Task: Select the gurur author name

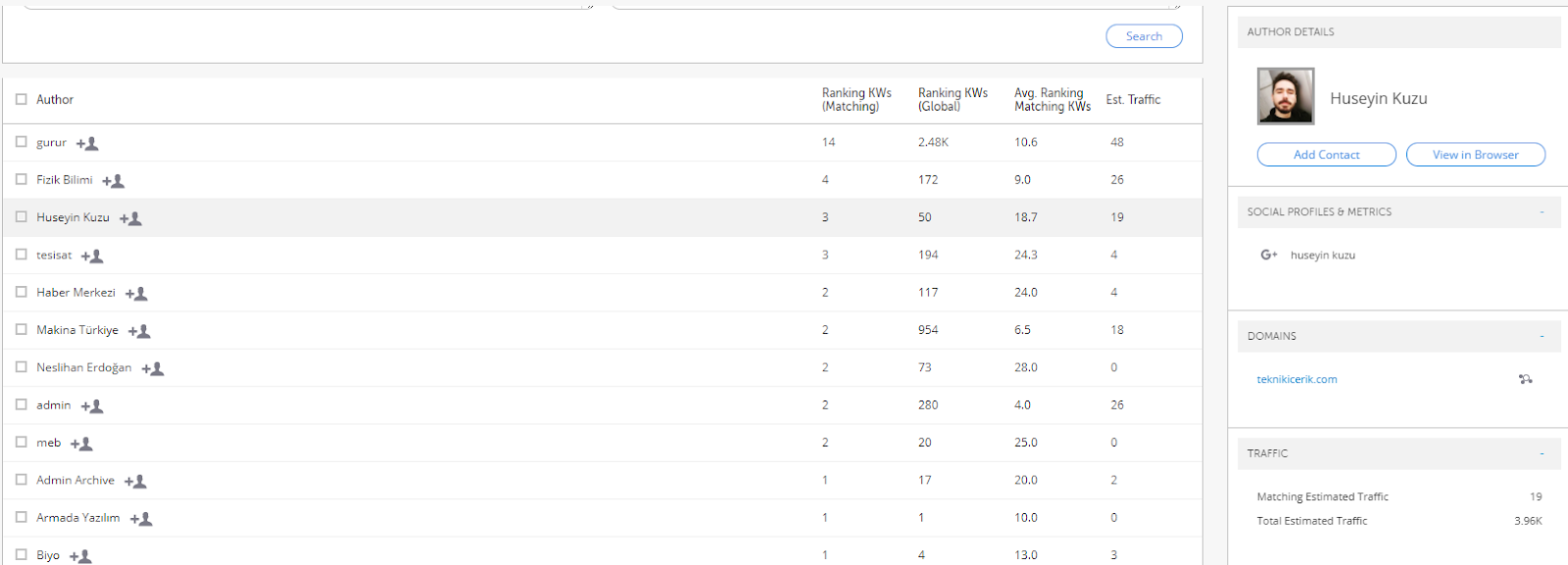Action: coord(51,143)
